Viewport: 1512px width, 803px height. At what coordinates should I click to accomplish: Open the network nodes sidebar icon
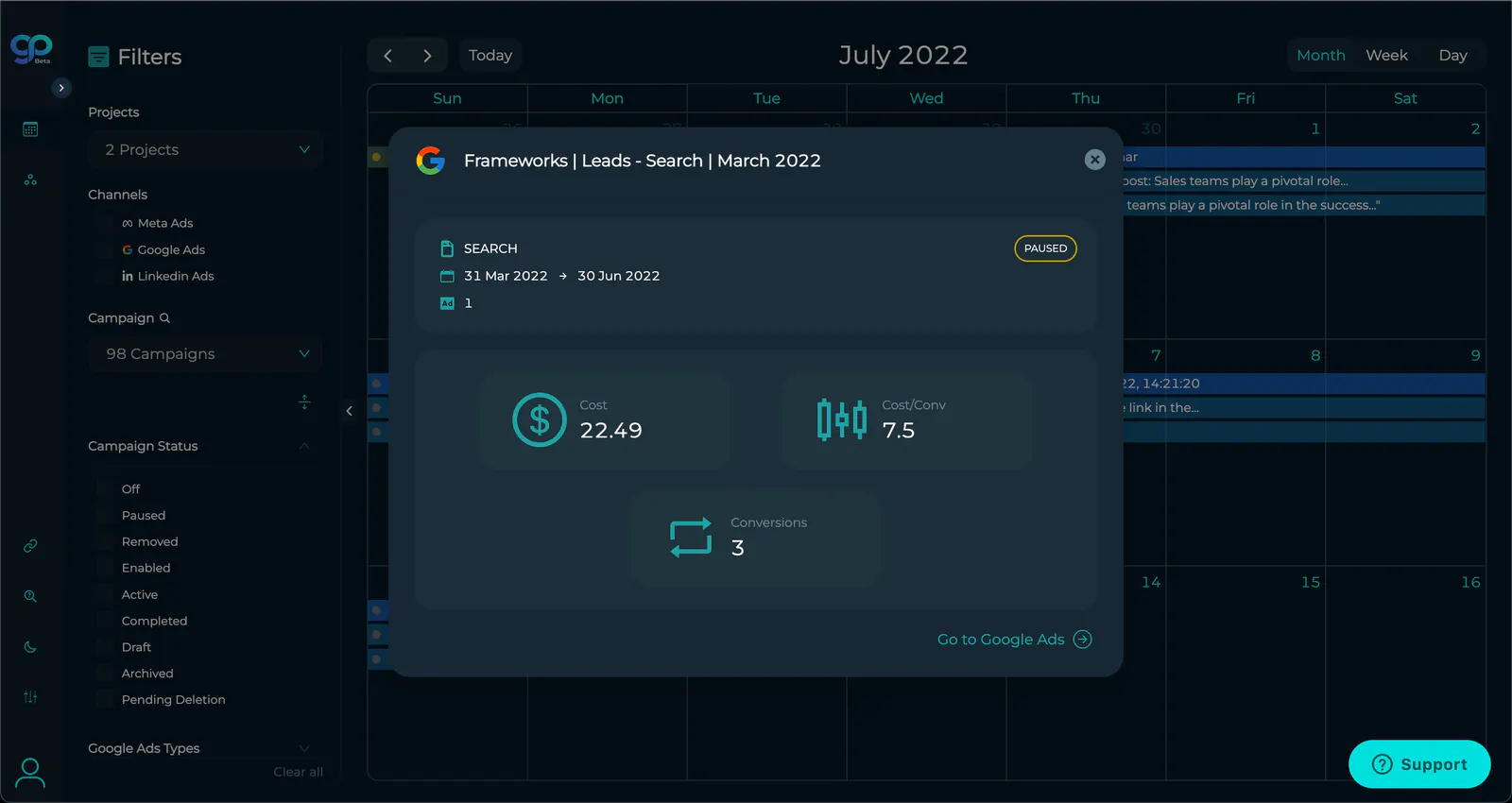pyautogui.click(x=30, y=179)
